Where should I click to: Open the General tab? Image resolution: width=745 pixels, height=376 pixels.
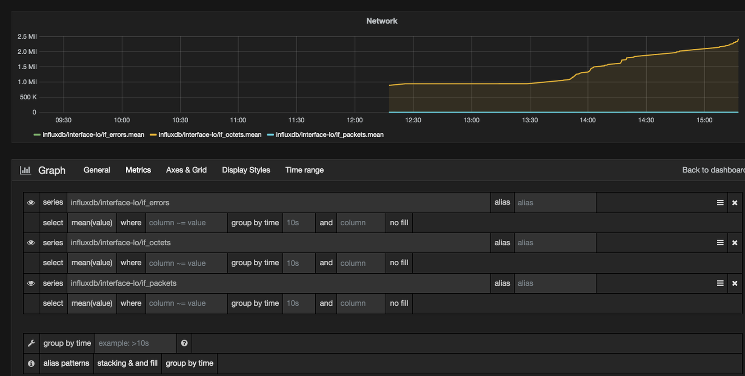(x=97, y=170)
